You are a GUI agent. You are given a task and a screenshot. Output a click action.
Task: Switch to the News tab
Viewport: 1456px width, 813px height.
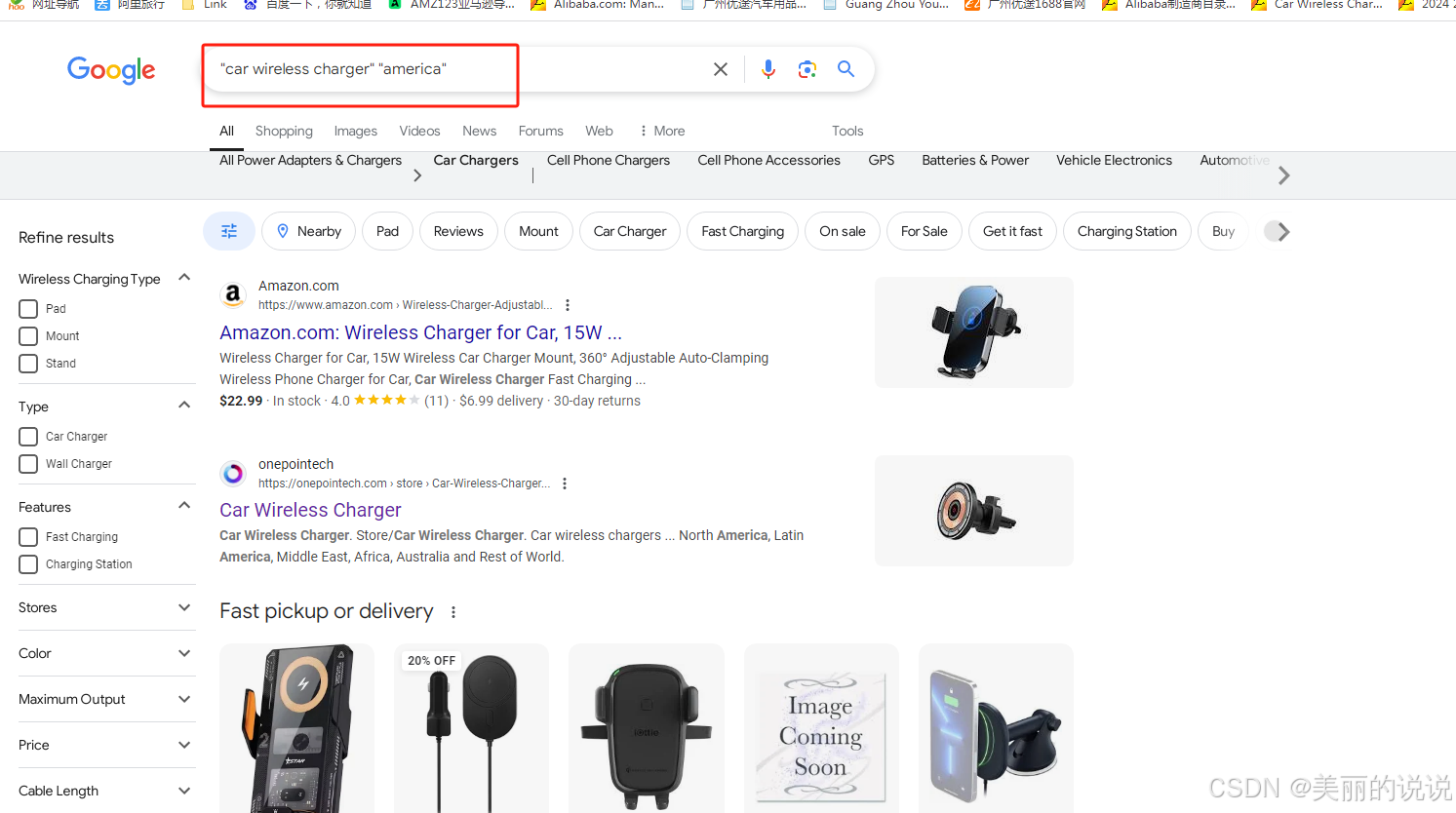coord(480,131)
